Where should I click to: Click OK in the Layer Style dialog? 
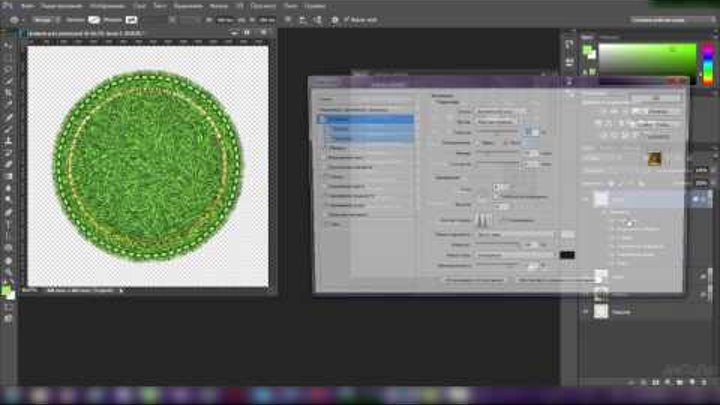click(655, 98)
